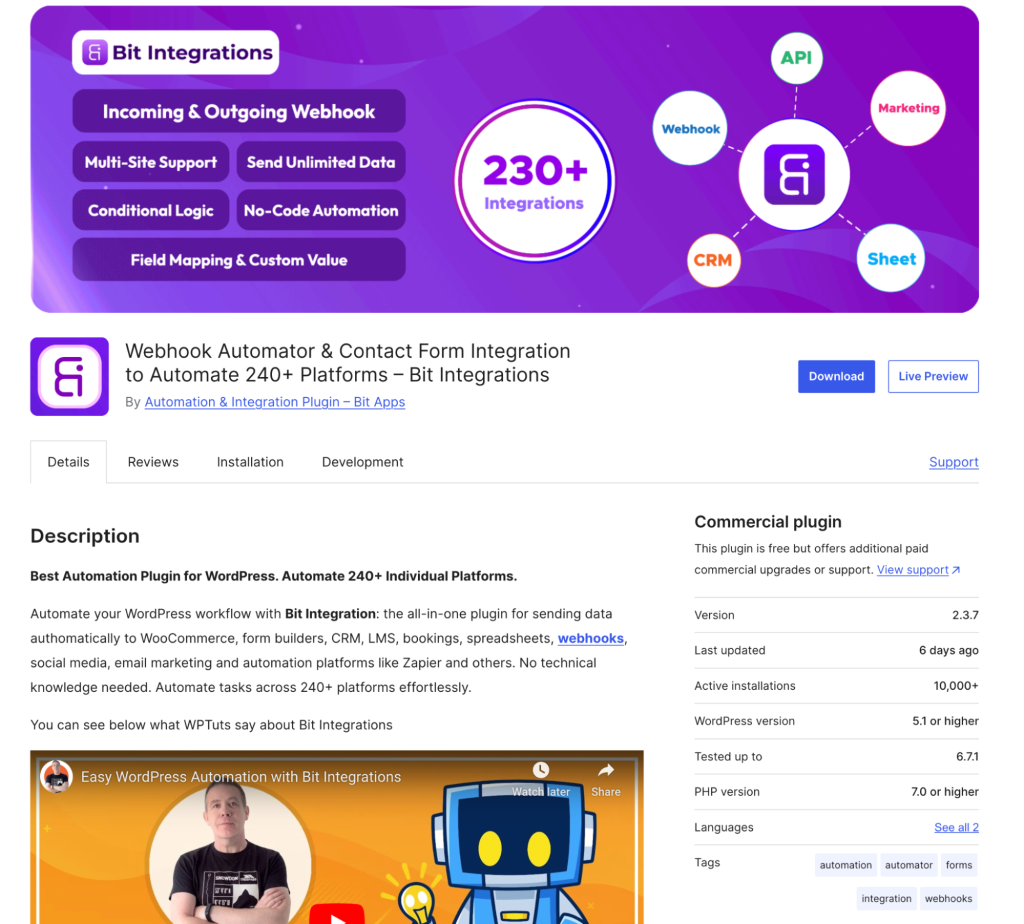Open the Live Preview
Viewport: 1024px width, 924px height.
pyautogui.click(x=932, y=376)
